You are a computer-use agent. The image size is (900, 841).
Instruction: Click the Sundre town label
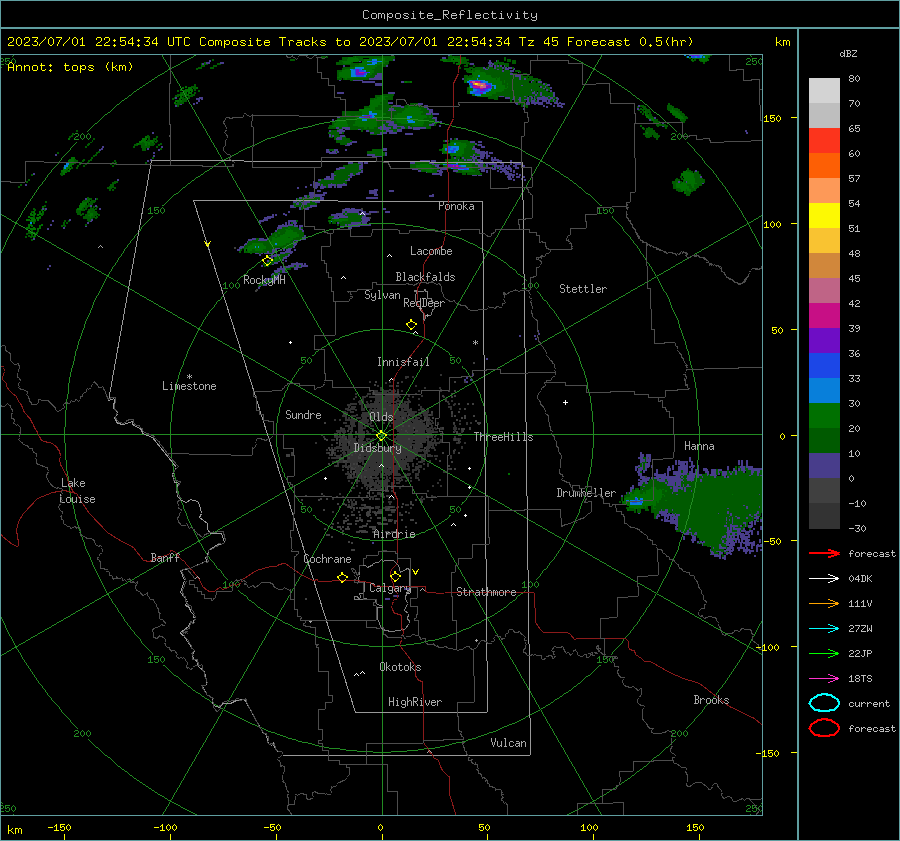tap(303, 414)
